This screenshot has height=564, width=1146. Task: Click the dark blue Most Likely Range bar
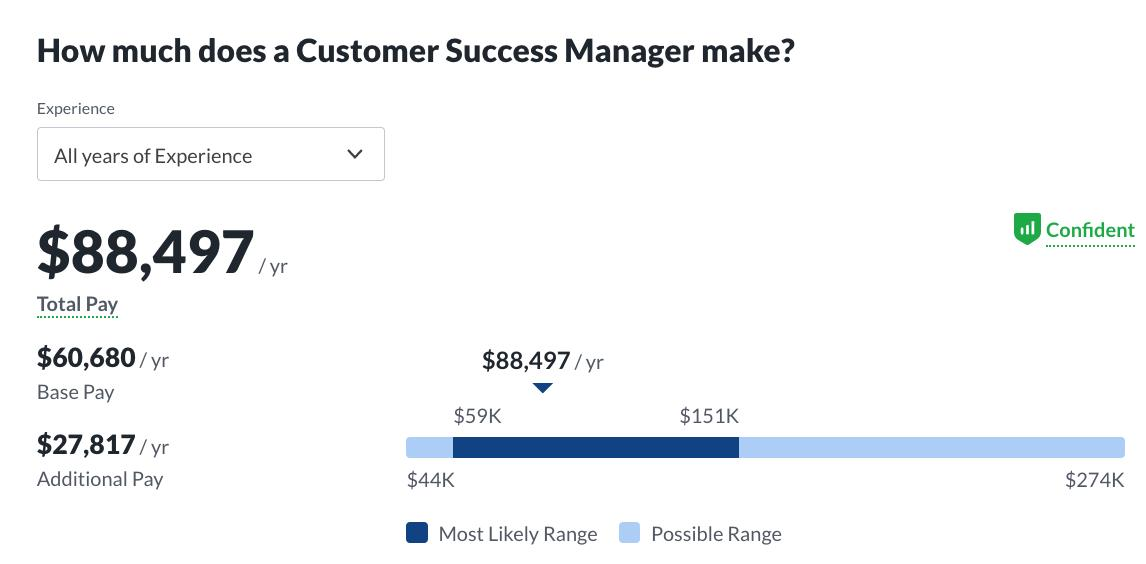click(x=596, y=447)
